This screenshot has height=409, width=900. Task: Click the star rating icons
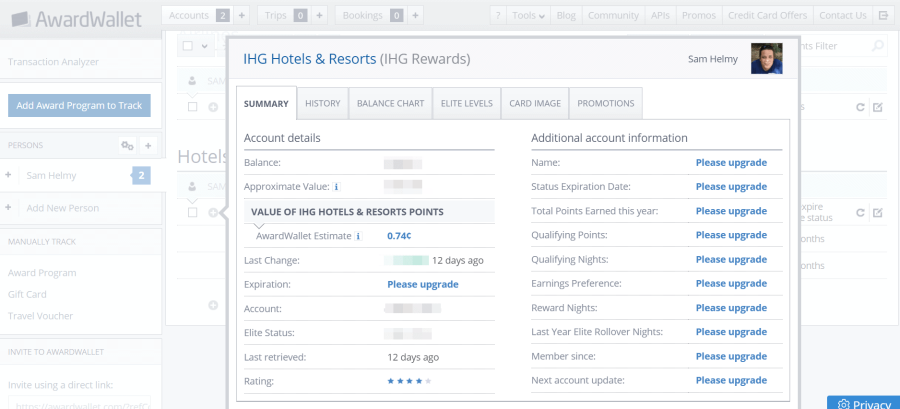409,381
